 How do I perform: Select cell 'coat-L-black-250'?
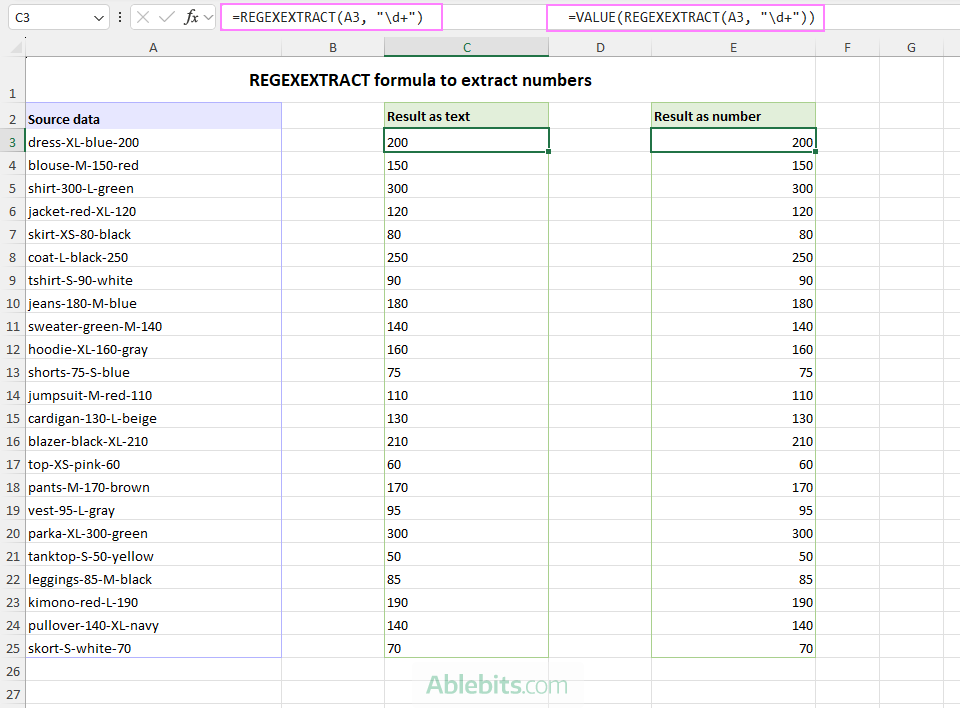click(153, 257)
